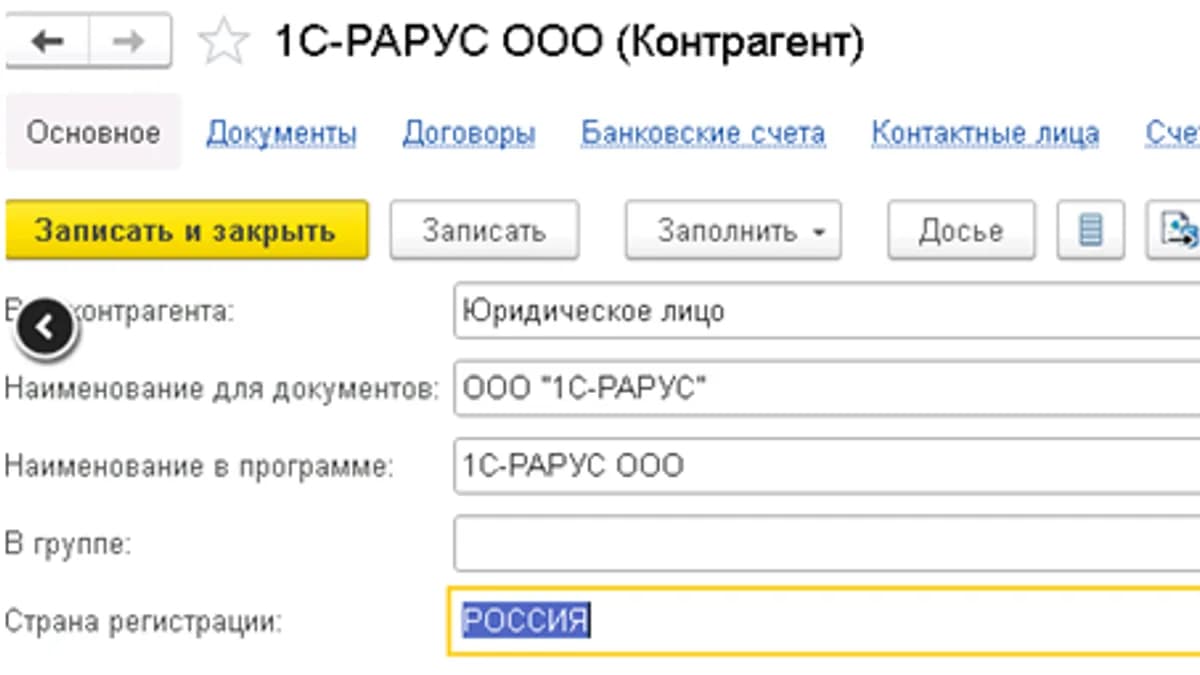This screenshot has width=1200, height=675.
Task: Expand the Заполнить dropdown button
Action: coord(733,231)
